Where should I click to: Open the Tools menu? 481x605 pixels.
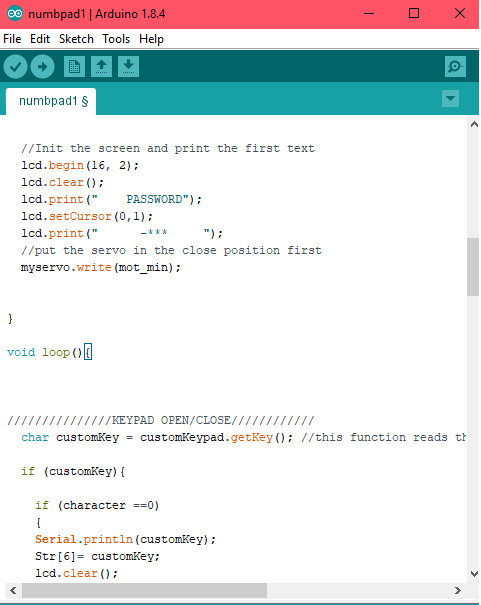(x=116, y=39)
